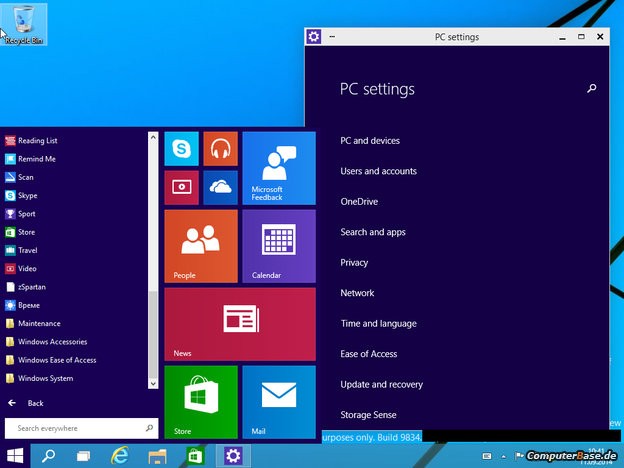The image size is (624, 468).
Task: Open the Skype tile
Action: tap(181, 149)
